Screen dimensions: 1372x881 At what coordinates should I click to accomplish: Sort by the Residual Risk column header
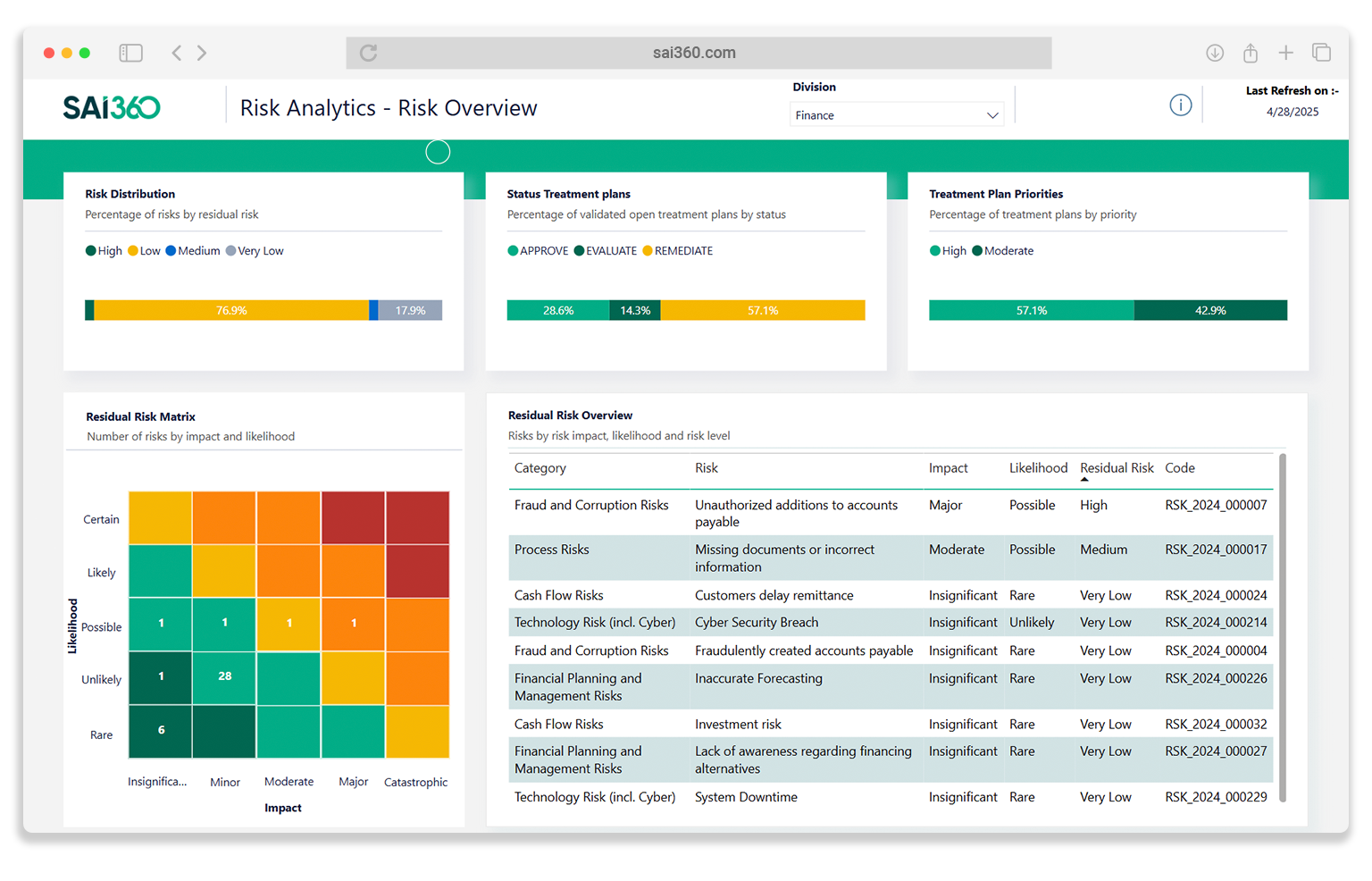point(1116,467)
